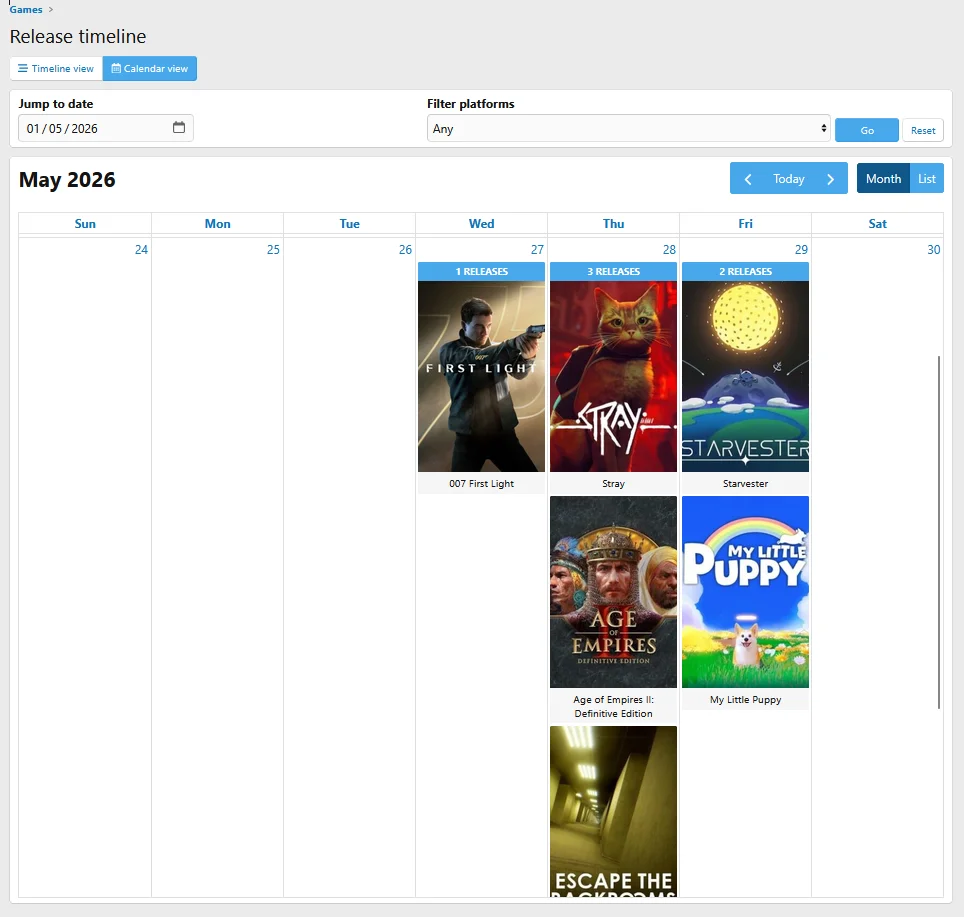Open day 30 in the calendar
This screenshot has height=917, width=964.
pos(933,250)
